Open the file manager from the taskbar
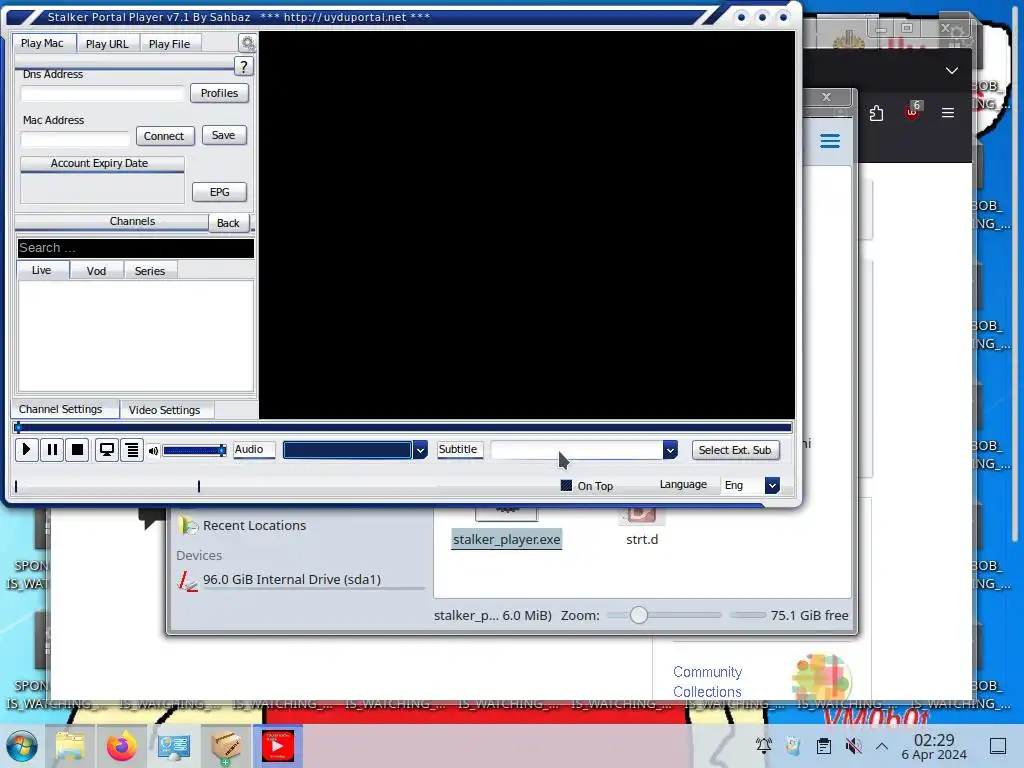The height and width of the screenshot is (768, 1024). [x=70, y=746]
